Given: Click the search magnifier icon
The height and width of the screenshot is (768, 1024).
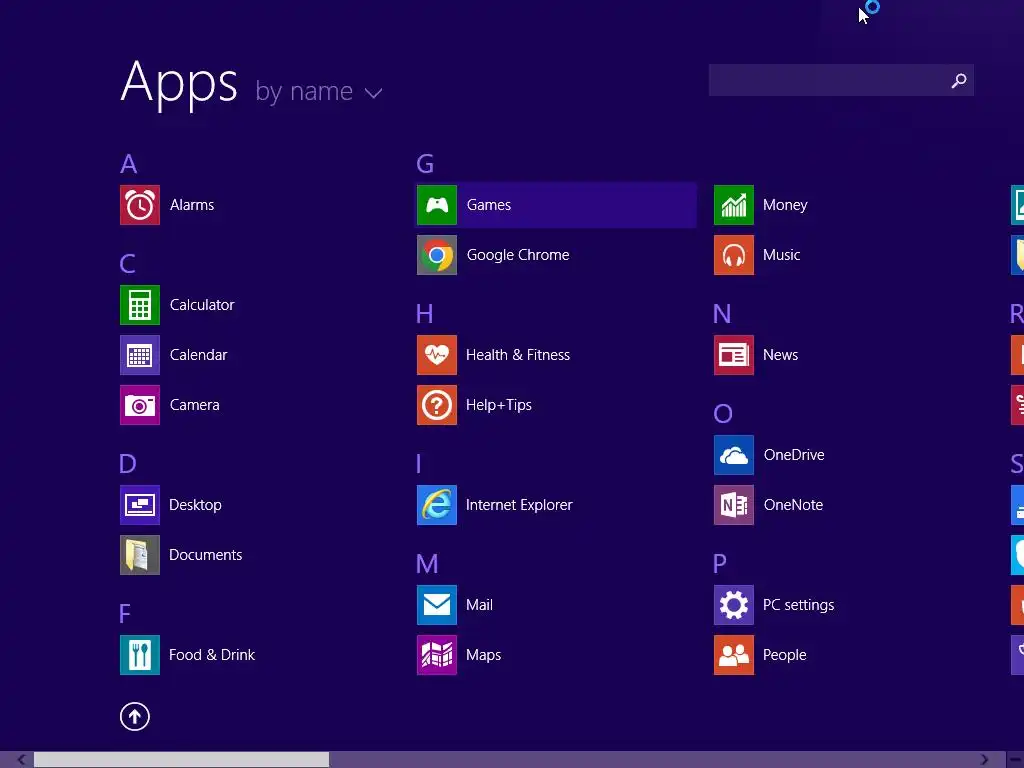Looking at the screenshot, I should (959, 80).
